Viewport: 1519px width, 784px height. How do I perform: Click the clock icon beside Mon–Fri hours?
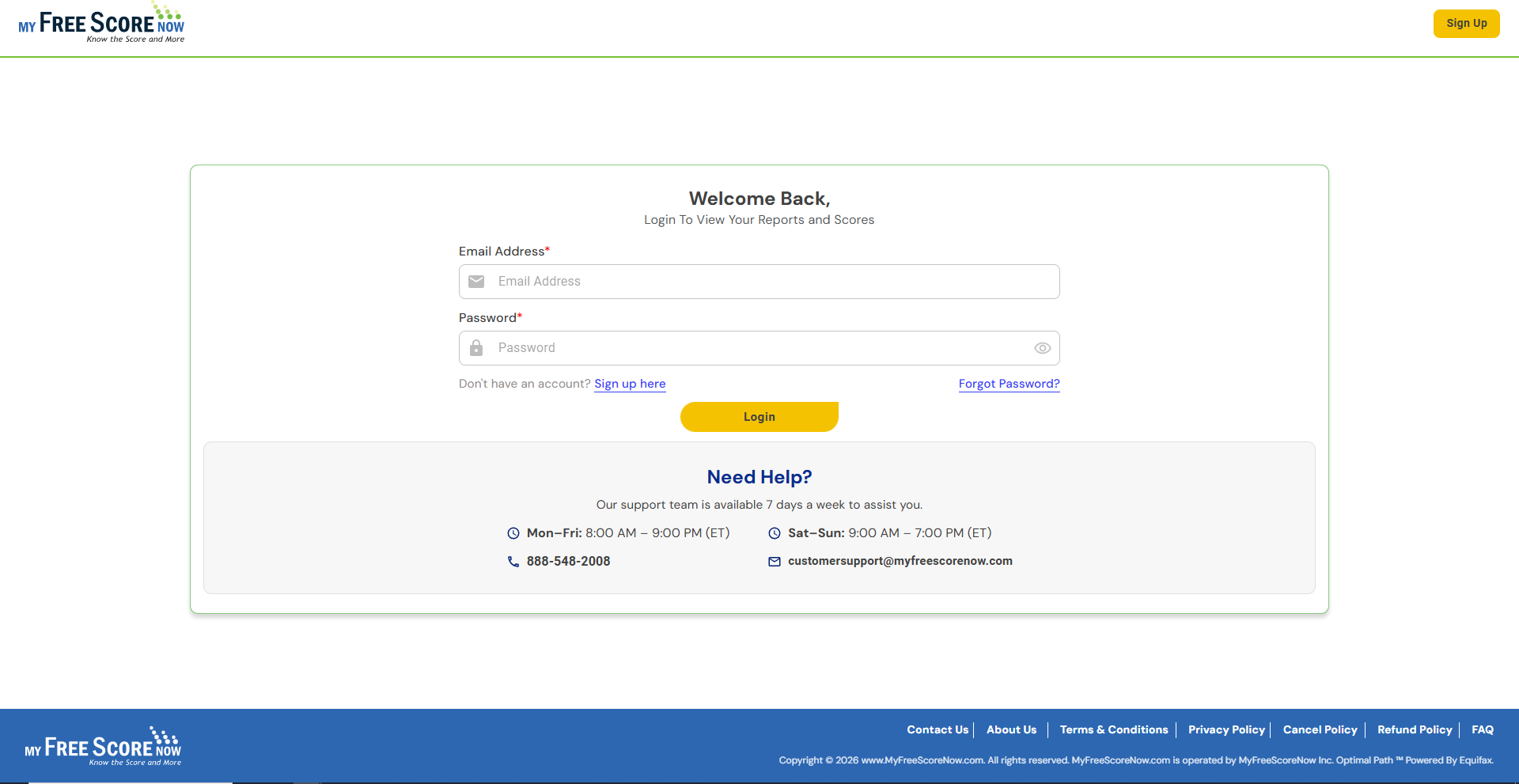click(x=513, y=533)
